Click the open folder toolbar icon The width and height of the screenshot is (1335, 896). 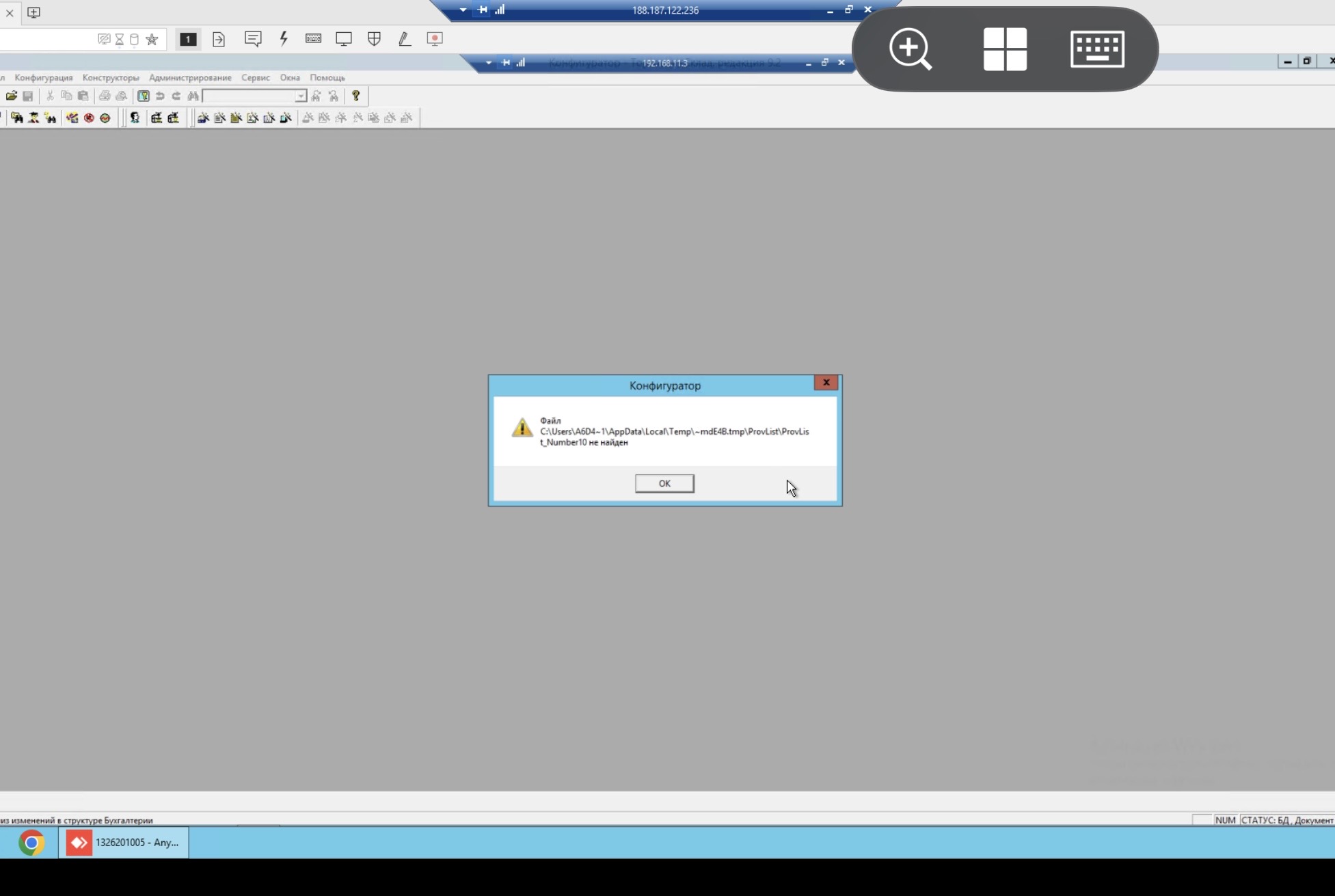[12, 96]
